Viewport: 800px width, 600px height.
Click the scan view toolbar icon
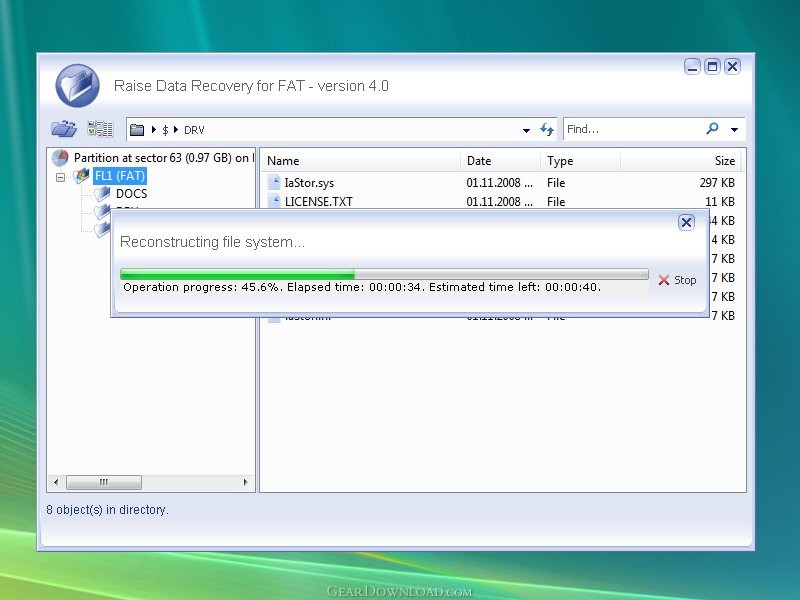pyautogui.click(x=100, y=129)
